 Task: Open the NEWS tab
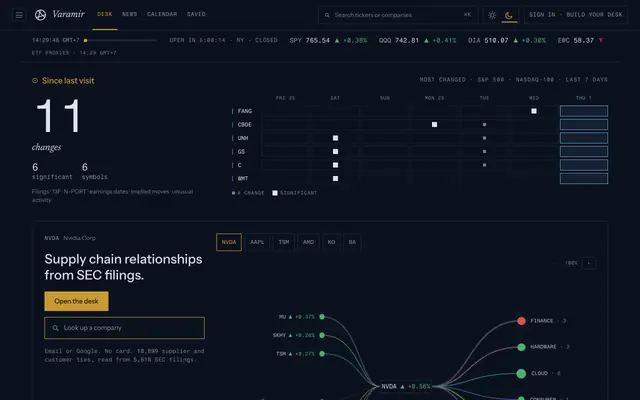[129, 14]
